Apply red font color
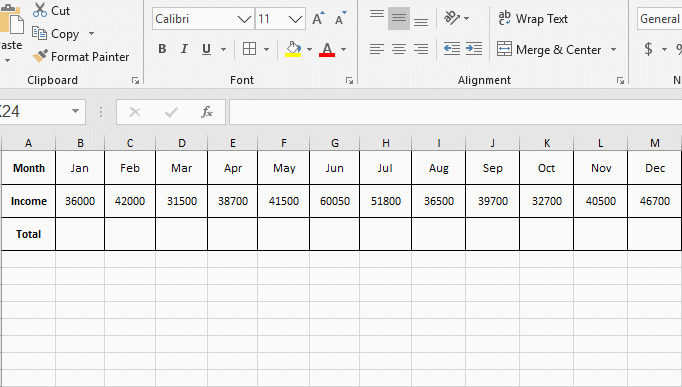The width and height of the screenshot is (682, 387). click(x=327, y=49)
